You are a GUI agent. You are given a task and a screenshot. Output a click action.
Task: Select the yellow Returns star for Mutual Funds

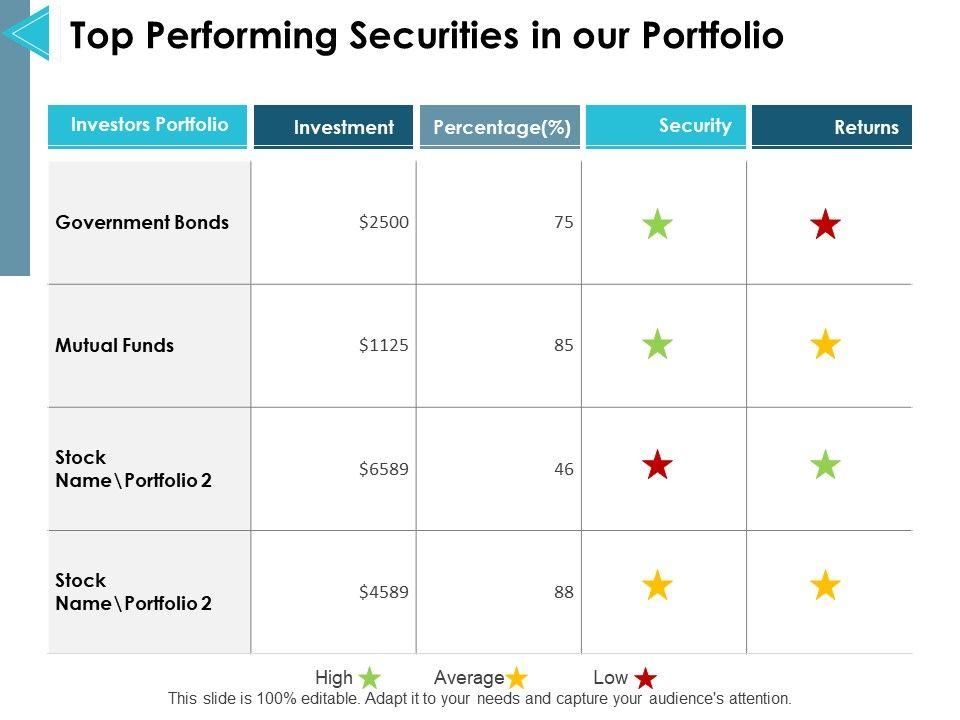click(x=825, y=345)
